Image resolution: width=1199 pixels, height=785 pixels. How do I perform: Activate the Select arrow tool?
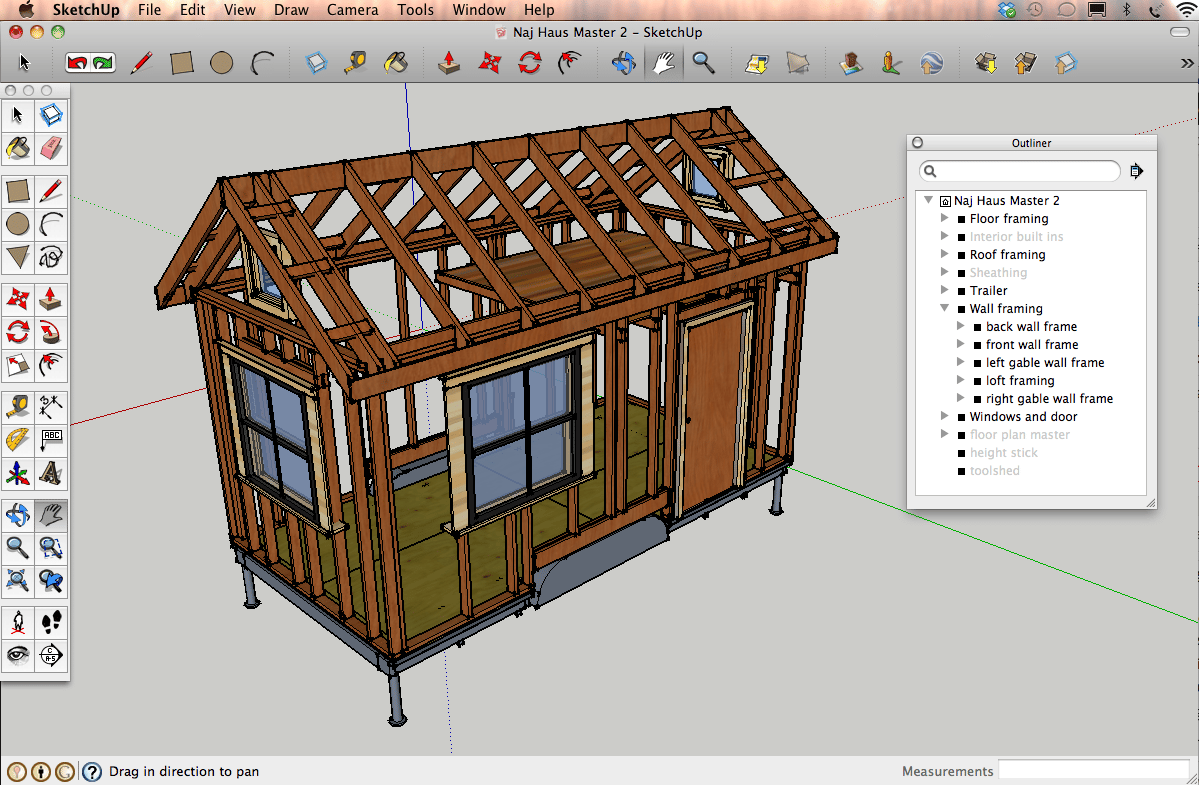pos(15,115)
